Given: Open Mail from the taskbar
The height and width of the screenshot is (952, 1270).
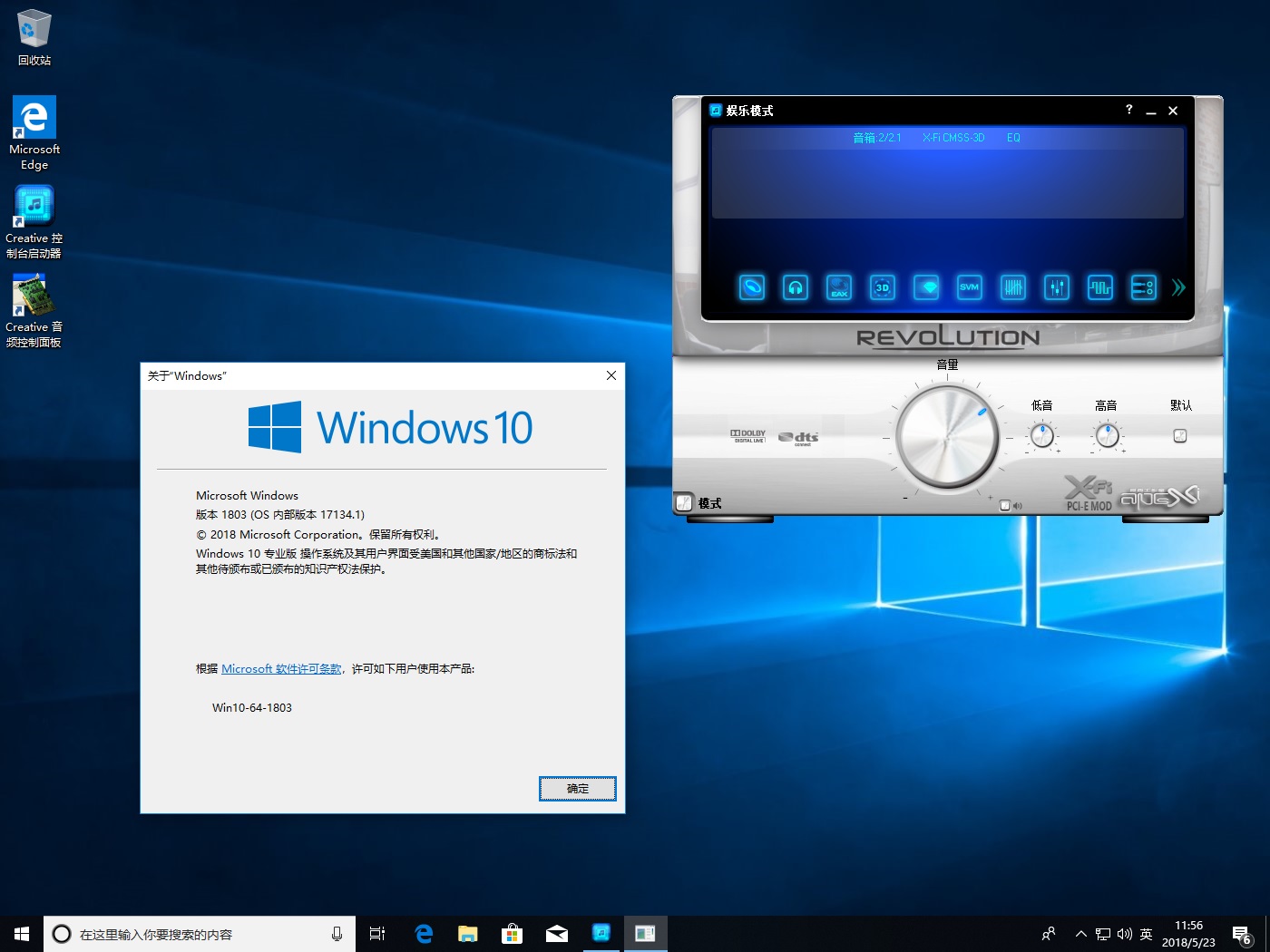Looking at the screenshot, I should tap(556, 934).
